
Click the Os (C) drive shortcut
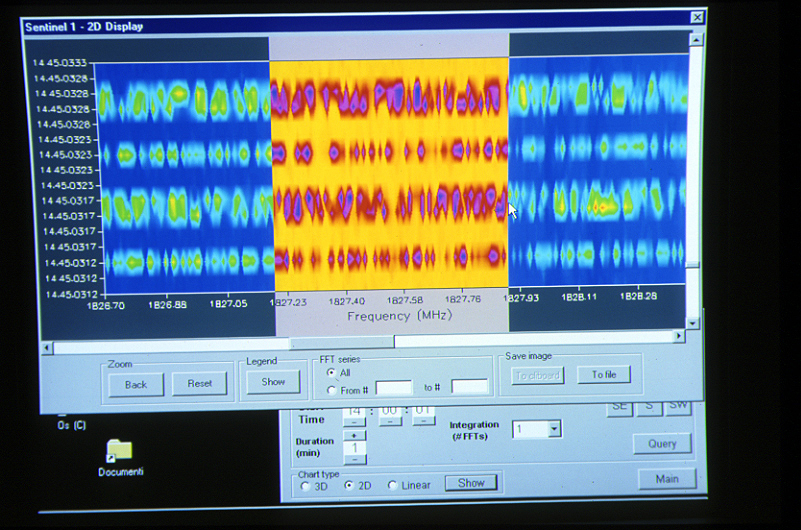72,424
